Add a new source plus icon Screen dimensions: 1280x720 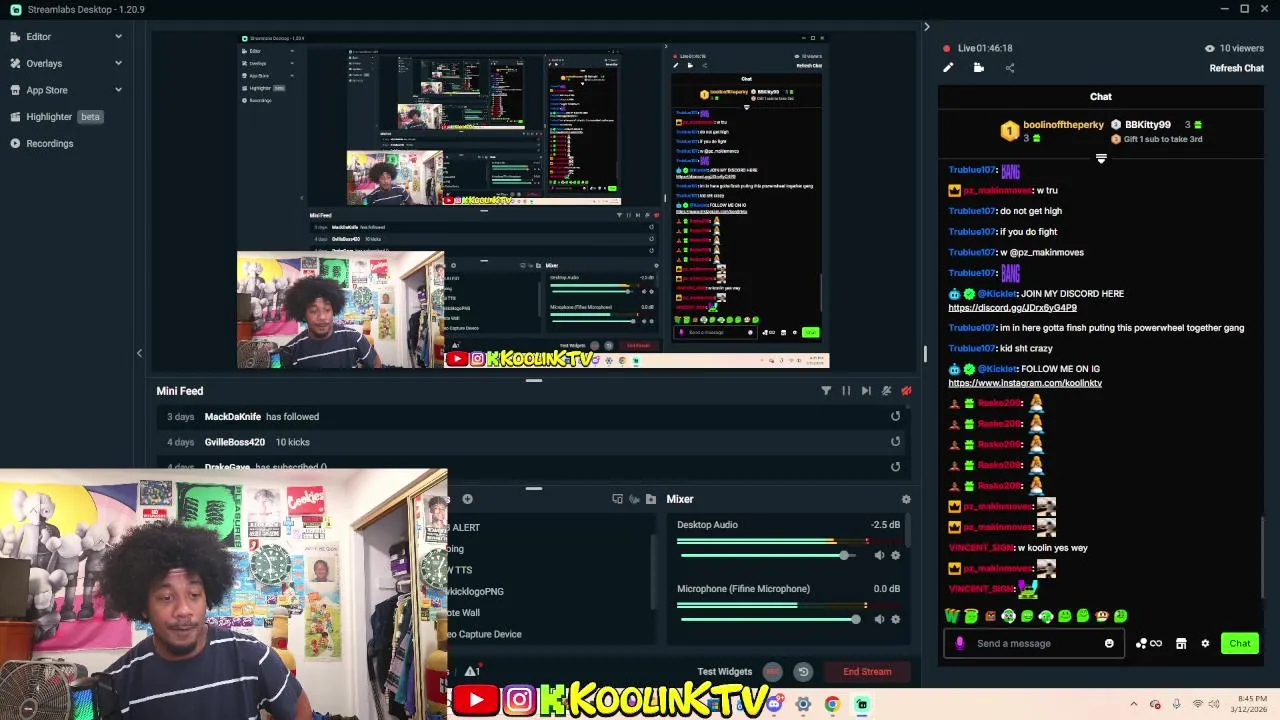point(467,499)
